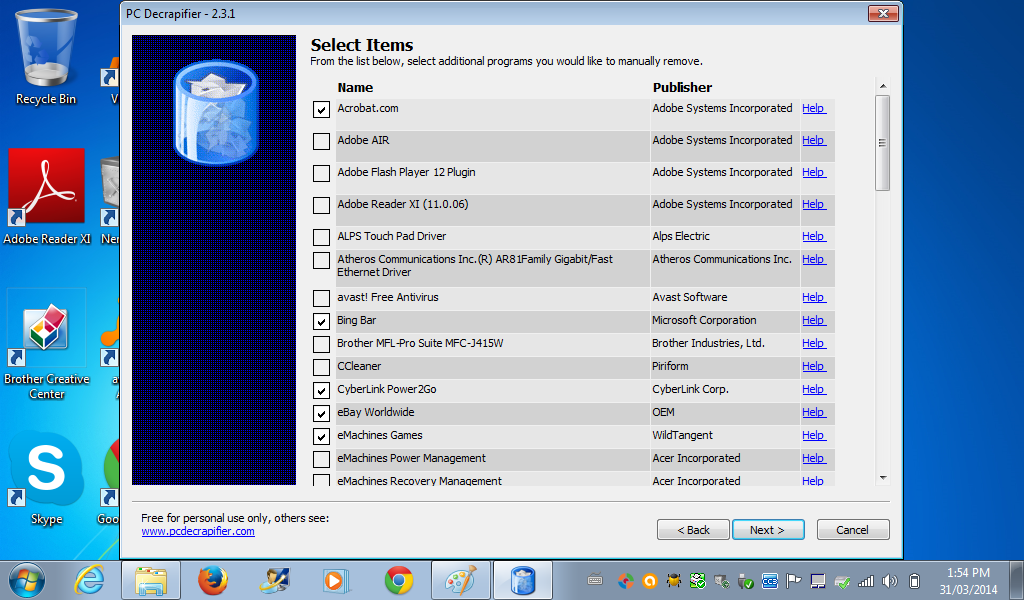Screen dimensions: 1024x600
Task: Go Back to the previous step
Action: 693,529
